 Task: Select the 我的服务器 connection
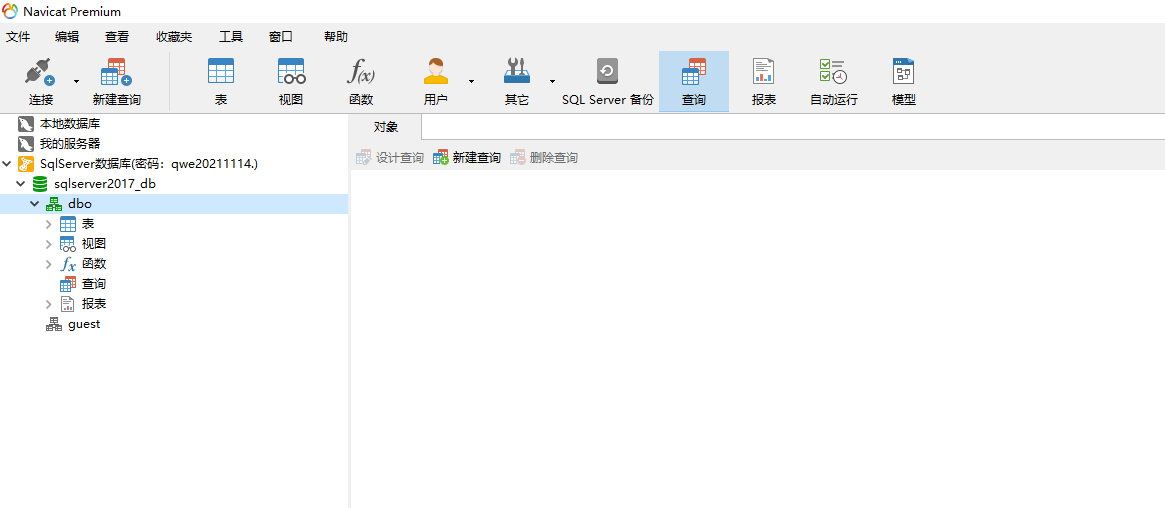tap(70, 143)
